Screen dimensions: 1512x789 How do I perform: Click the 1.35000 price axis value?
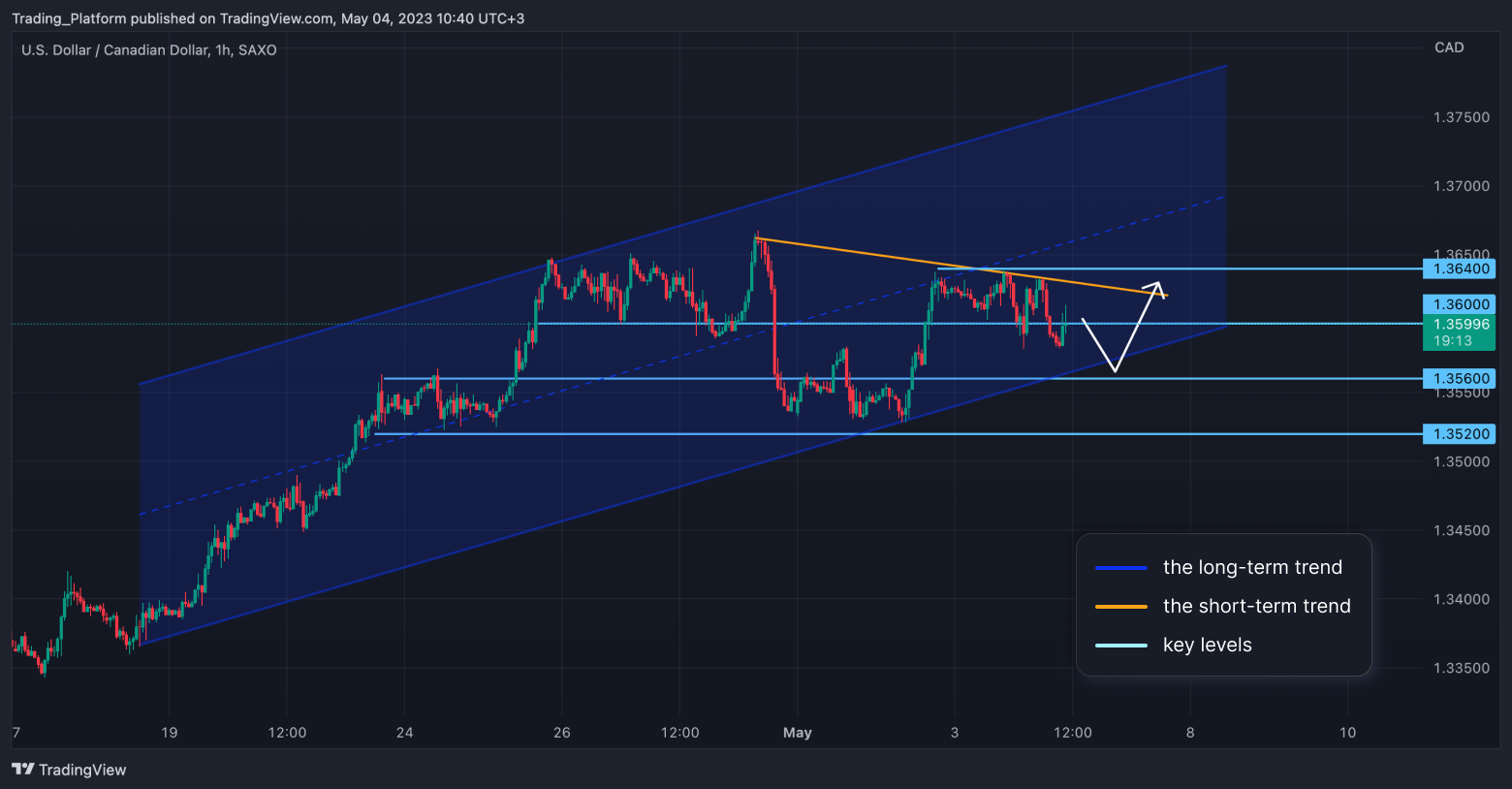click(1462, 461)
